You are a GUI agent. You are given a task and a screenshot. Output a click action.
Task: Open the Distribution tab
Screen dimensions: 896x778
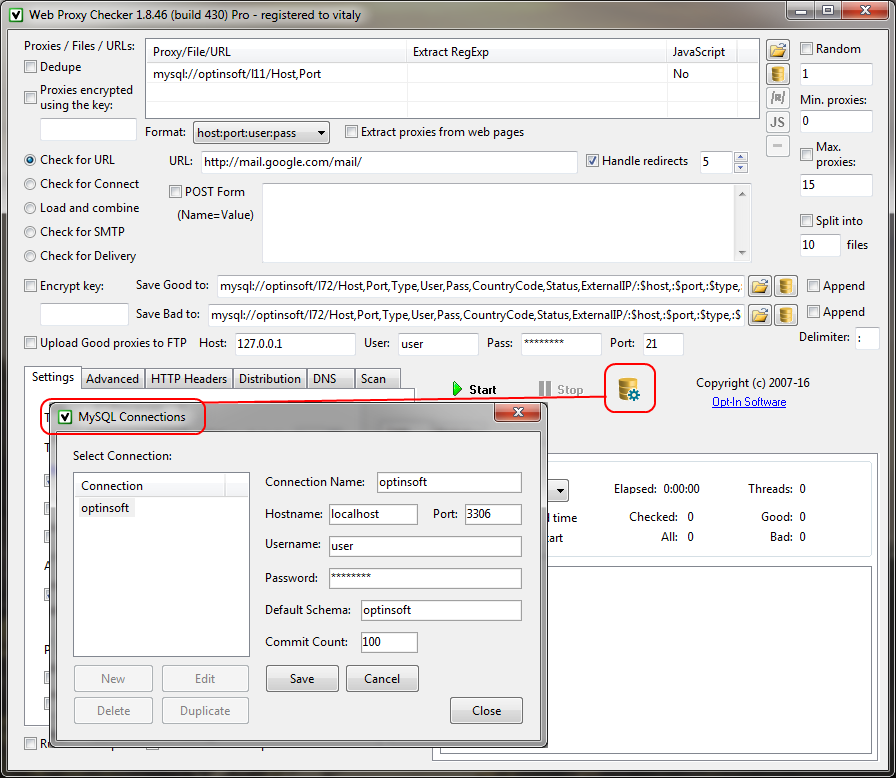[x=270, y=379]
